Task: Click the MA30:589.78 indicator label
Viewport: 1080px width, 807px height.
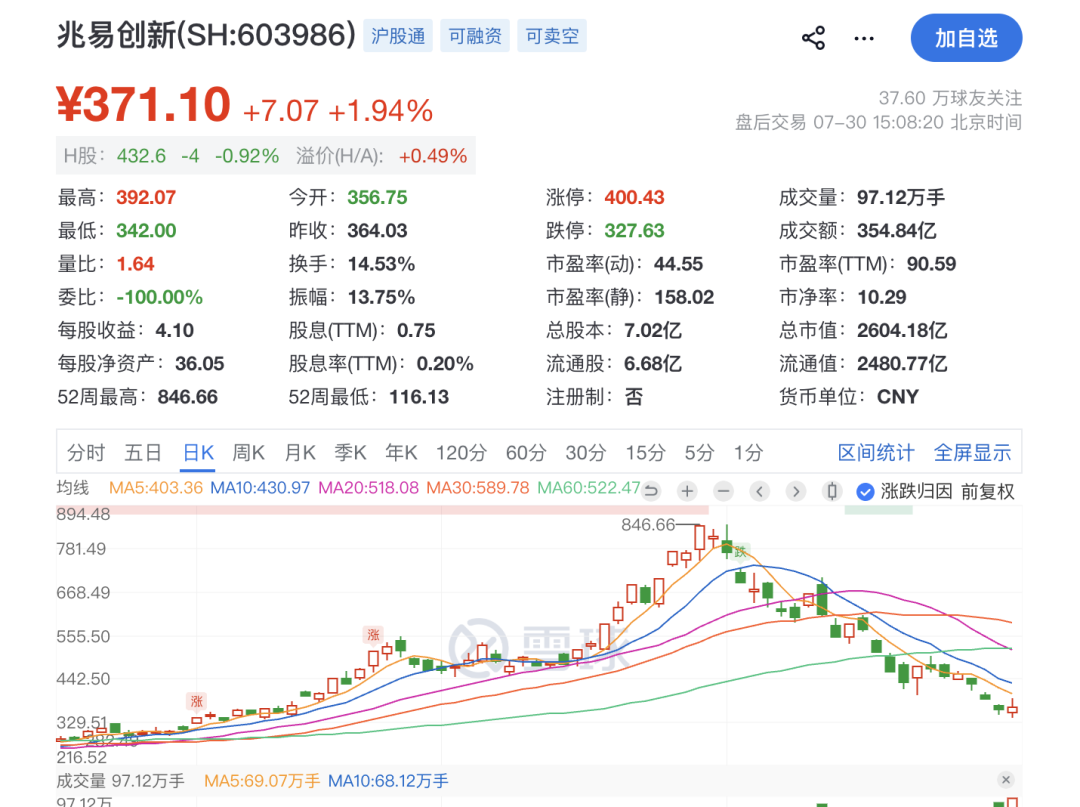Action: 477,488
